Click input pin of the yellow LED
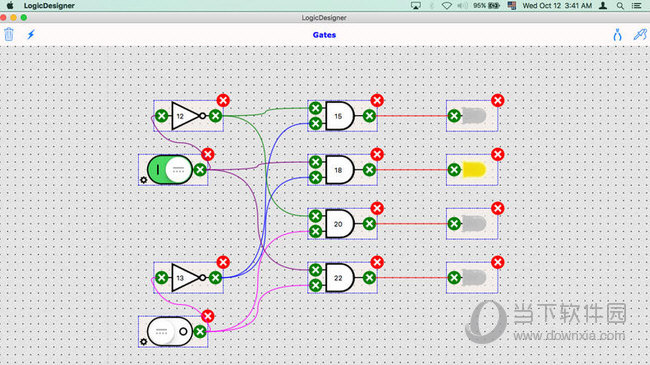This screenshot has height=365, width=650. click(x=454, y=170)
